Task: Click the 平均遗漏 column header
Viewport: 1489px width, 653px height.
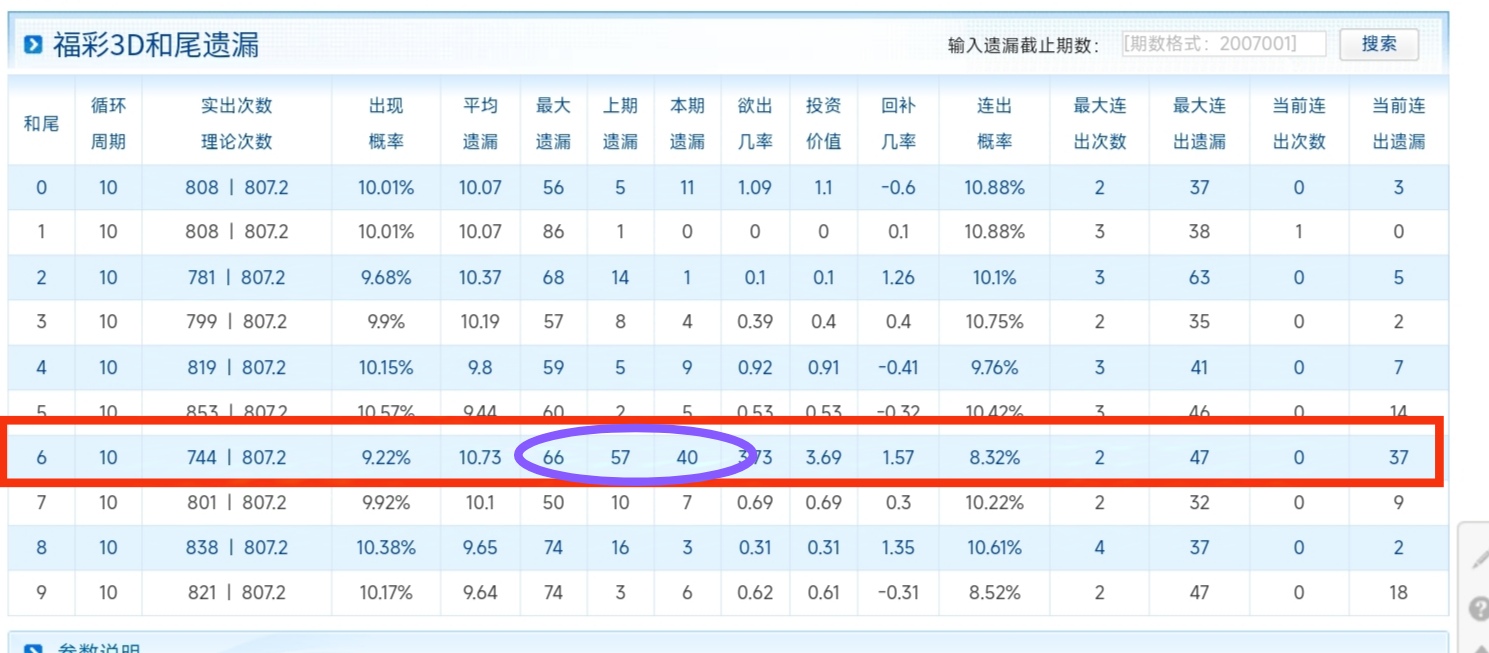Action: coord(480,123)
